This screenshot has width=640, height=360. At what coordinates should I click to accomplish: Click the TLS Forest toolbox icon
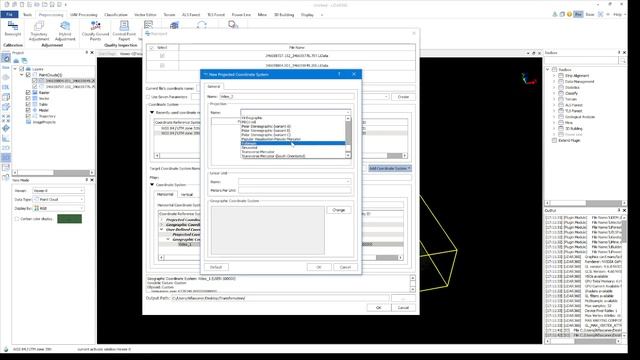[x=561, y=111]
